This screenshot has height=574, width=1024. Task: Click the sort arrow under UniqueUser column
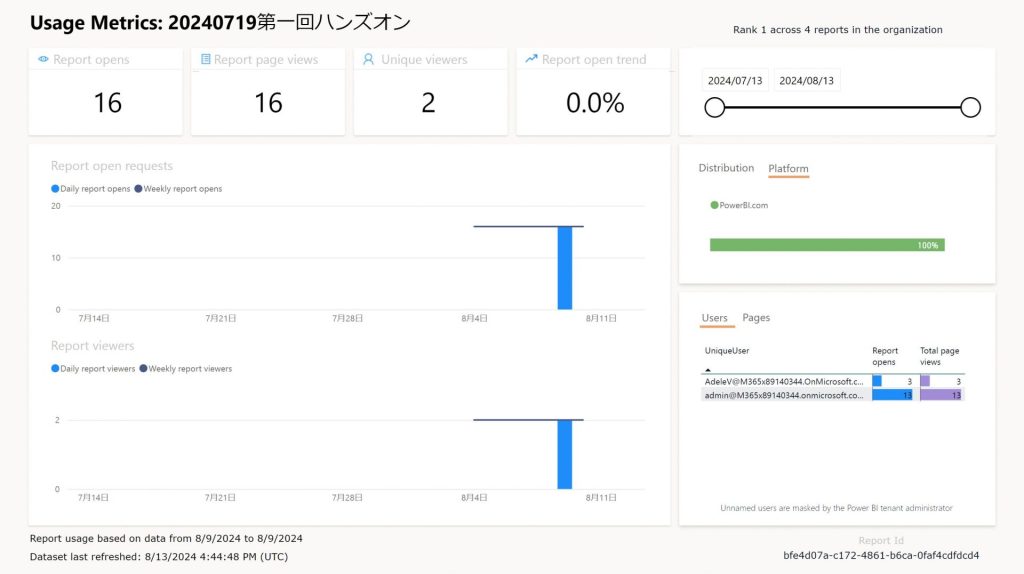[x=708, y=369]
